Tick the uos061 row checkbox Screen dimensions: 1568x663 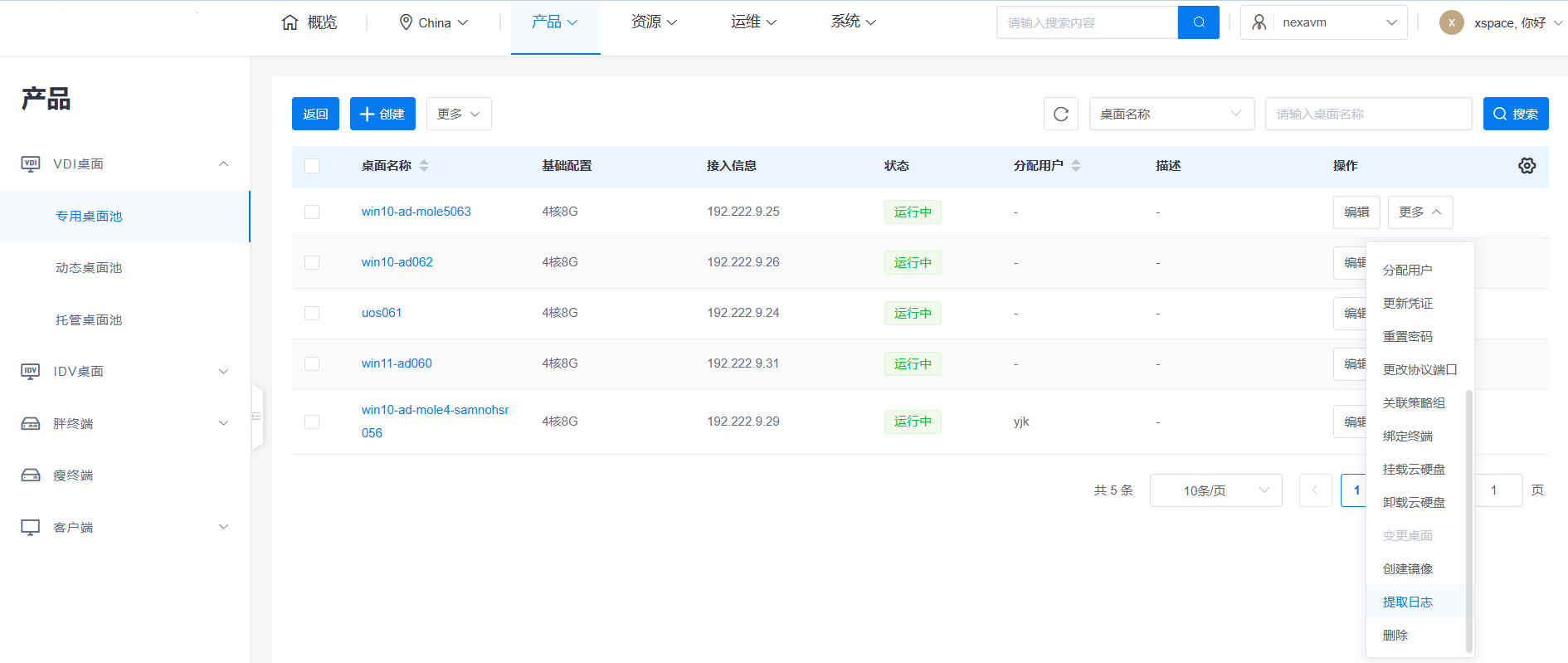312,313
